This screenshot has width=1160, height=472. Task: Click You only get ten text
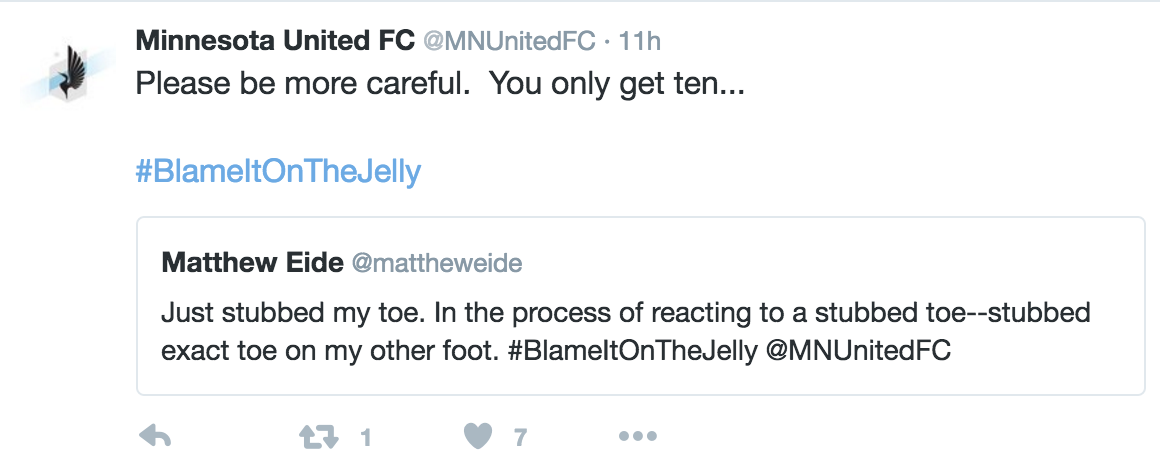click(x=617, y=85)
